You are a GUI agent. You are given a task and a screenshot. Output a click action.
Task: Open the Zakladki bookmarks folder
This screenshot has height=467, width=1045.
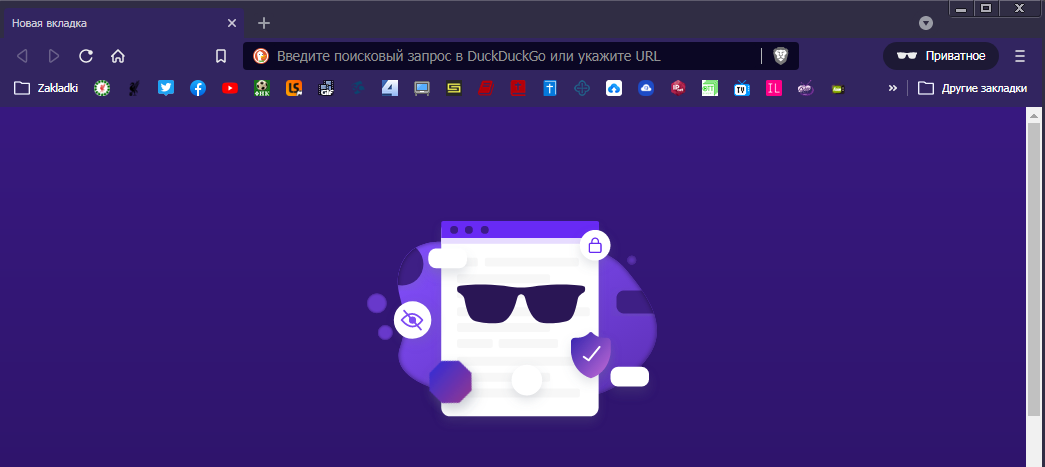click(x=46, y=88)
